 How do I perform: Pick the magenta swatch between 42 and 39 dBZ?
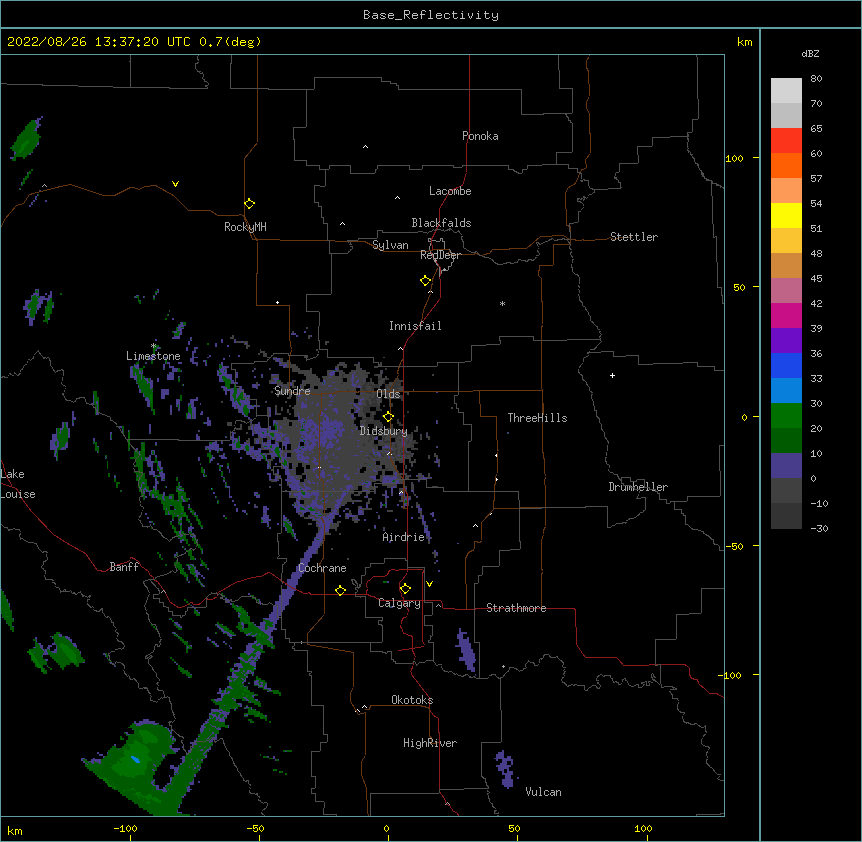pos(786,315)
